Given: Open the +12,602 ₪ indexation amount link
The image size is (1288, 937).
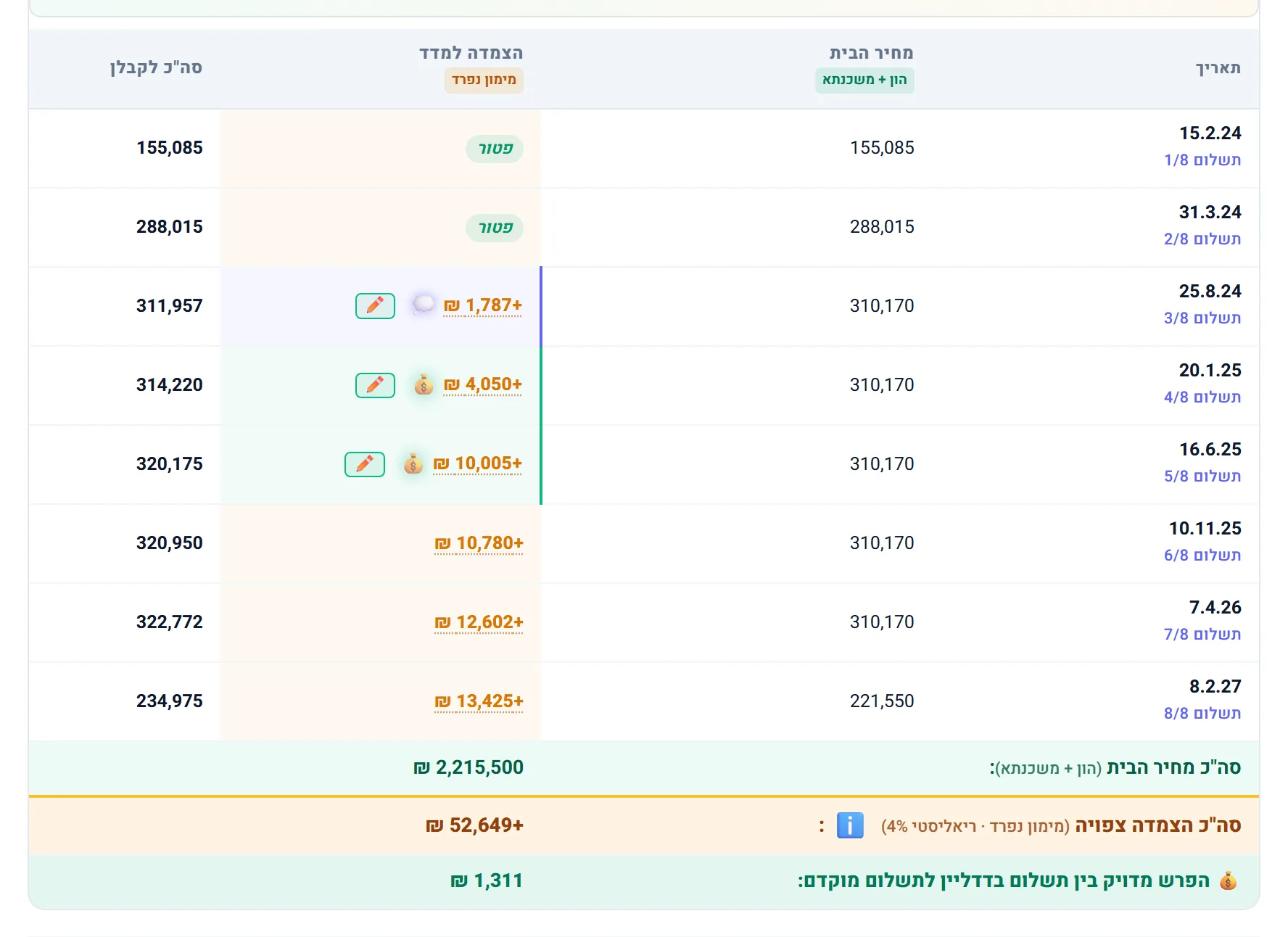Looking at the screenshot, I should tap(479, 622).
